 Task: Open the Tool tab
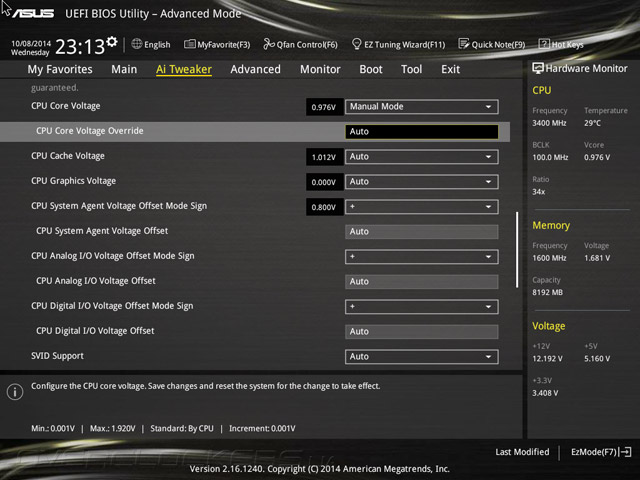coord(411,69)
